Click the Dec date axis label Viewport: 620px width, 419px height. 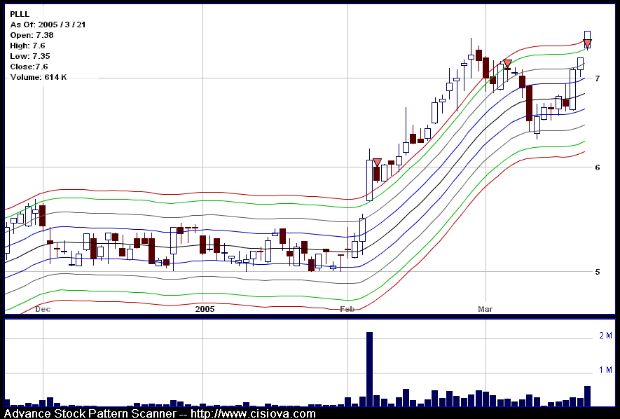[43, 309]
